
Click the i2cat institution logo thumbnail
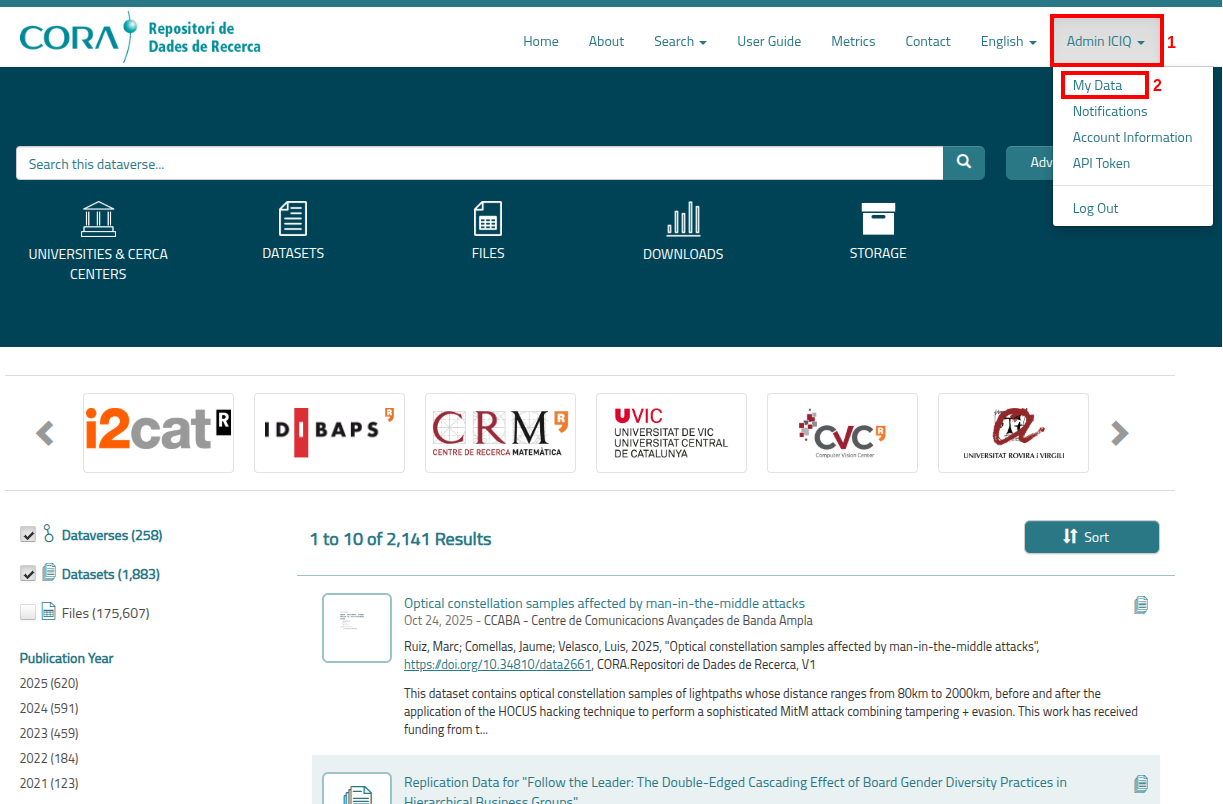click(158, 433)
